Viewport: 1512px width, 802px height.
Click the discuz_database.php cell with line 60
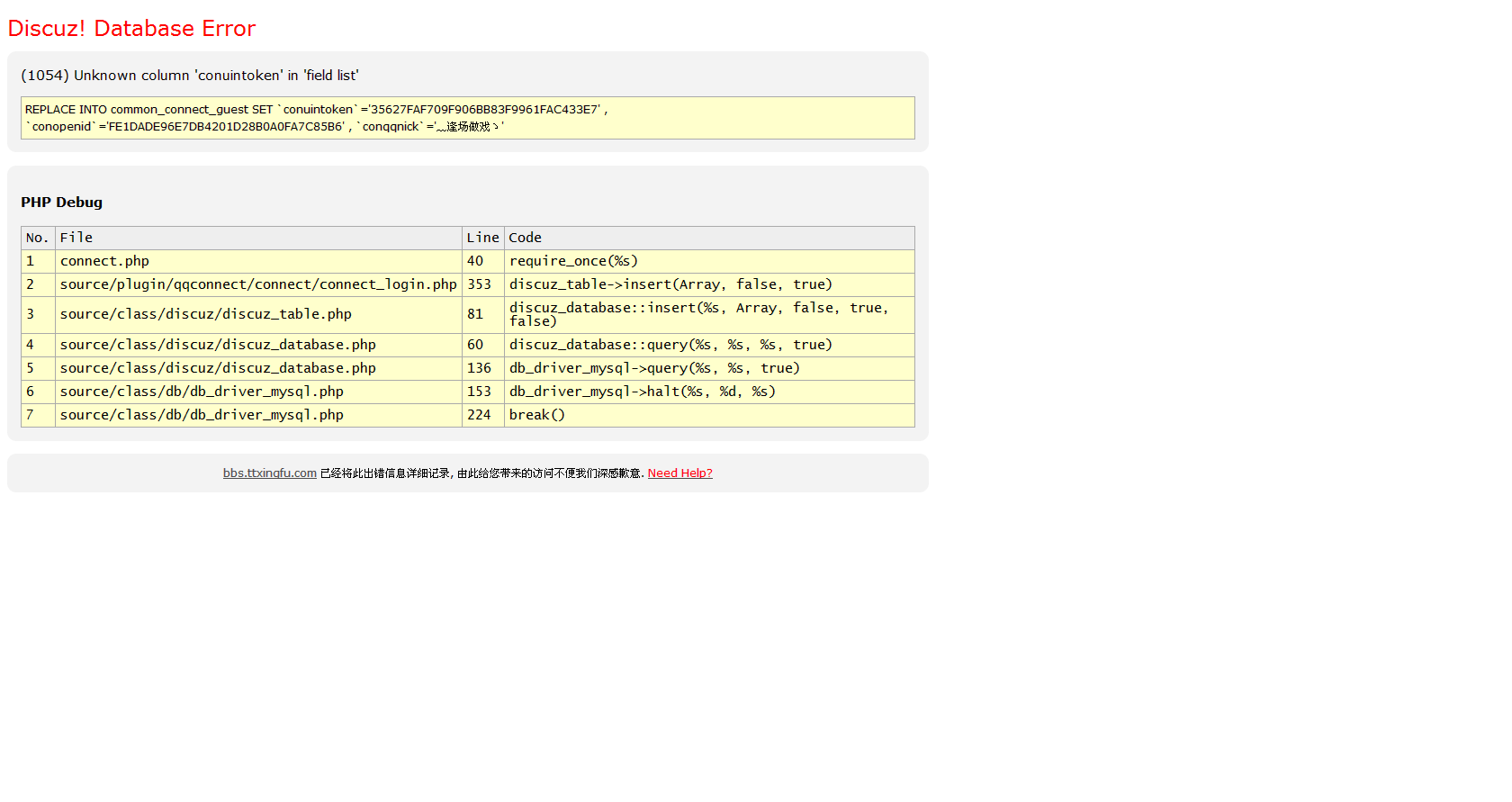(x=258, y=345)
